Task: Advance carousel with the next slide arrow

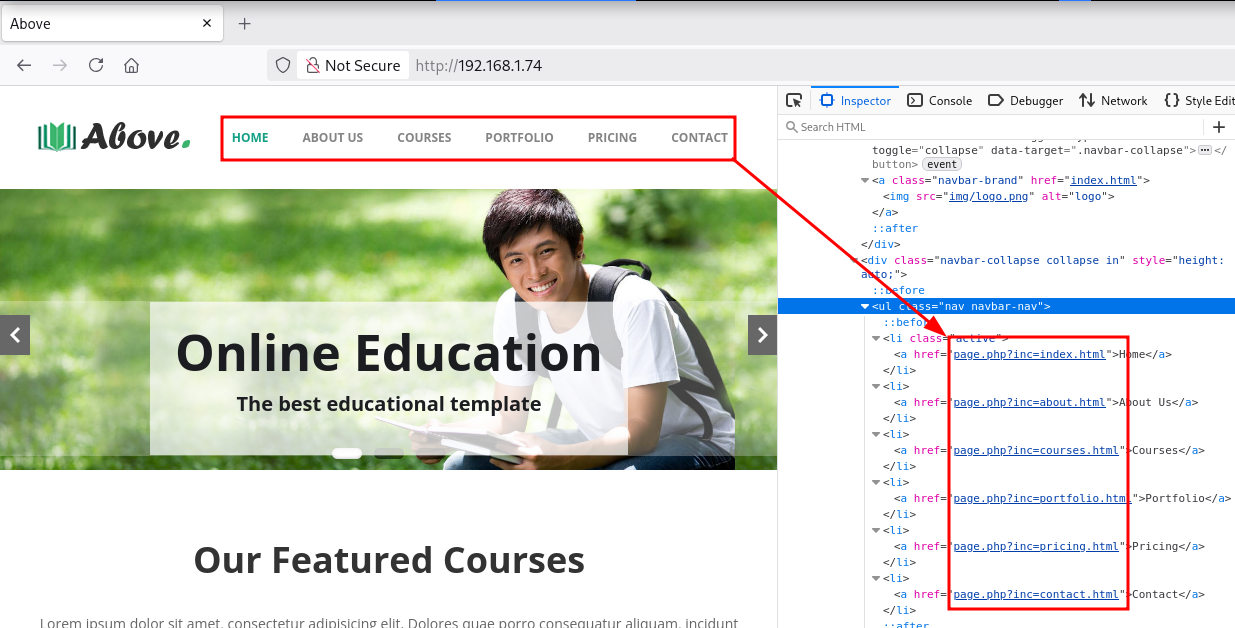Action: click(x=762, y=335)
